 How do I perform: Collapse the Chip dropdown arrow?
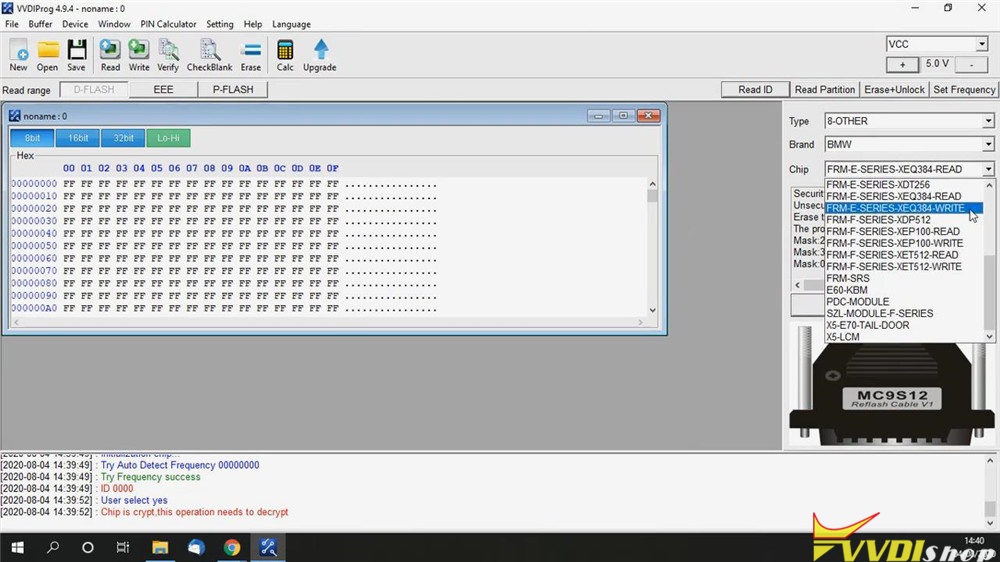[988, 169]
